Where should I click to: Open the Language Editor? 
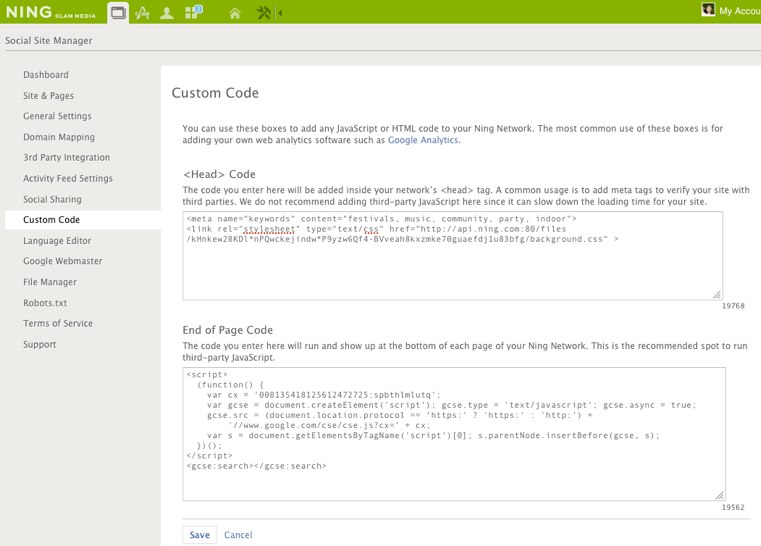[57, 241]
